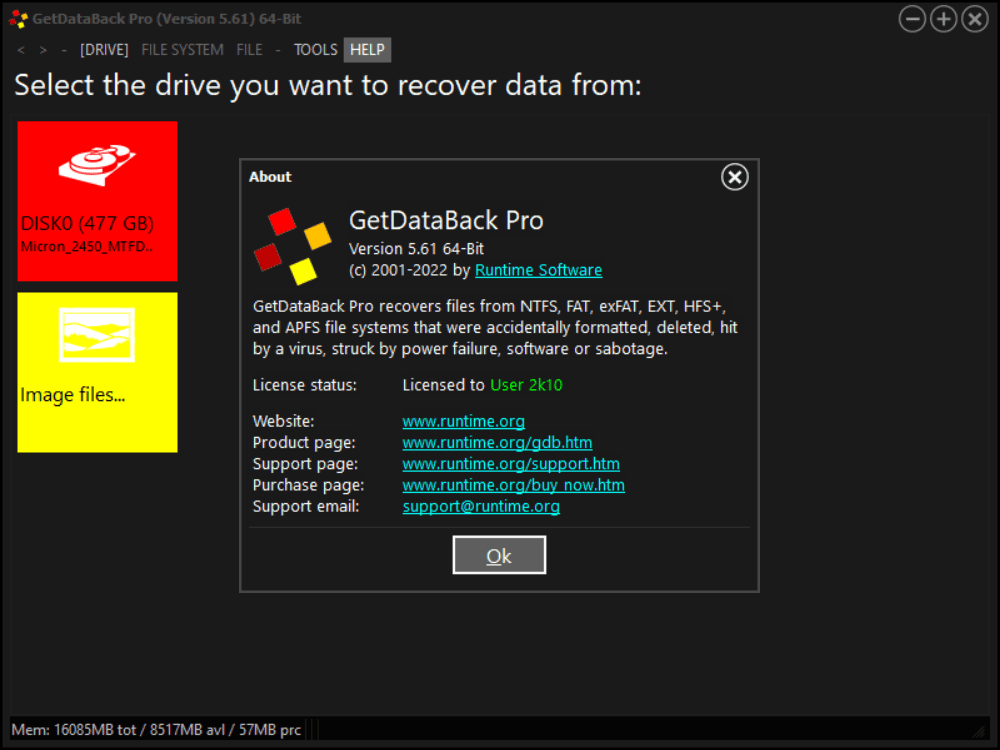The height and width of the screenshot is (750, 1000).
Task: Maximize the window with the plus button
Action: coord(943,19)
